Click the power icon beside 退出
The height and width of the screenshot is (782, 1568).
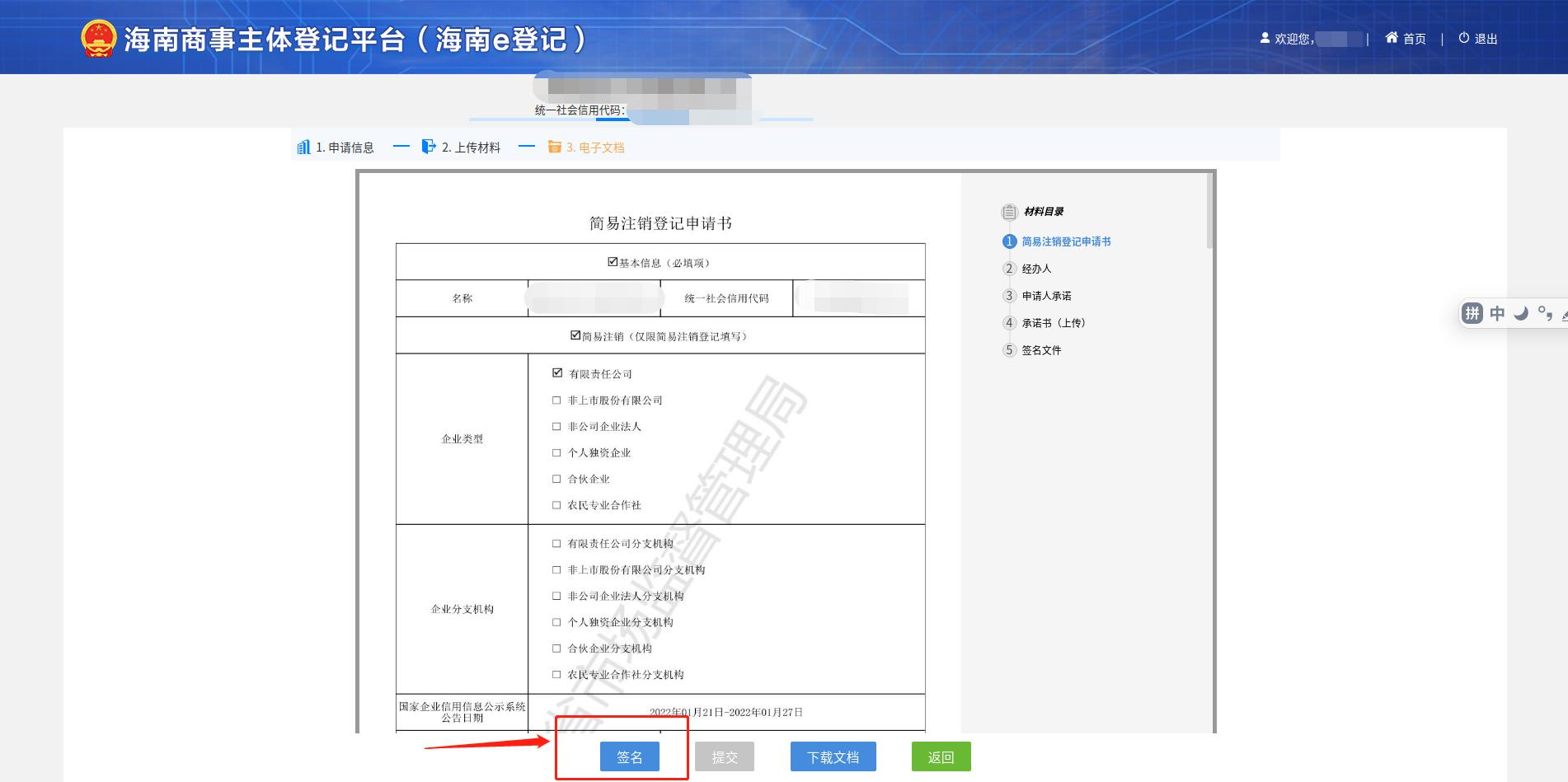(1464, 38)
